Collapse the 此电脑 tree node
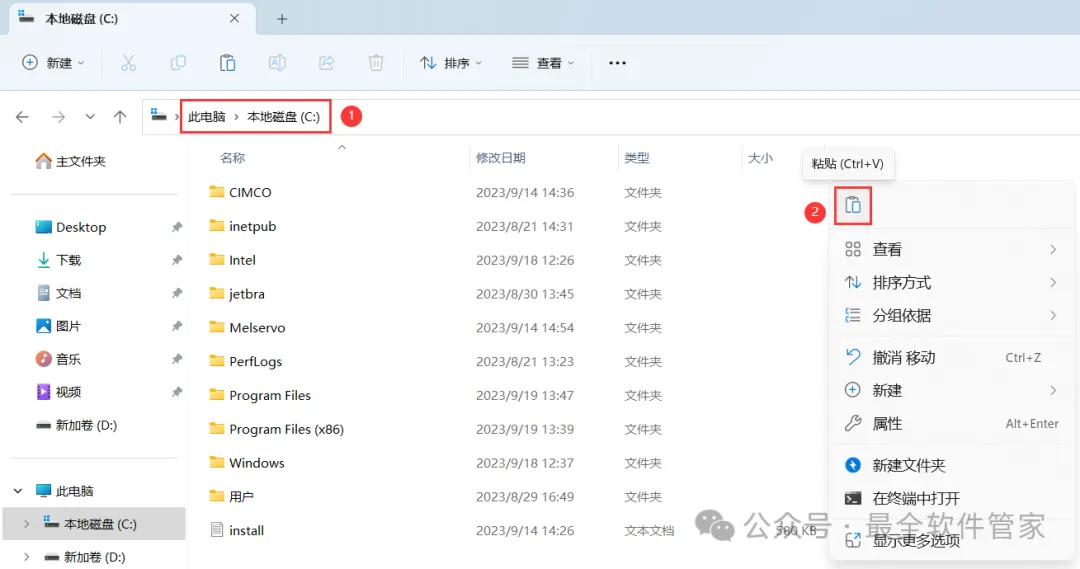The image size is (1080, 569). (18, 491)
